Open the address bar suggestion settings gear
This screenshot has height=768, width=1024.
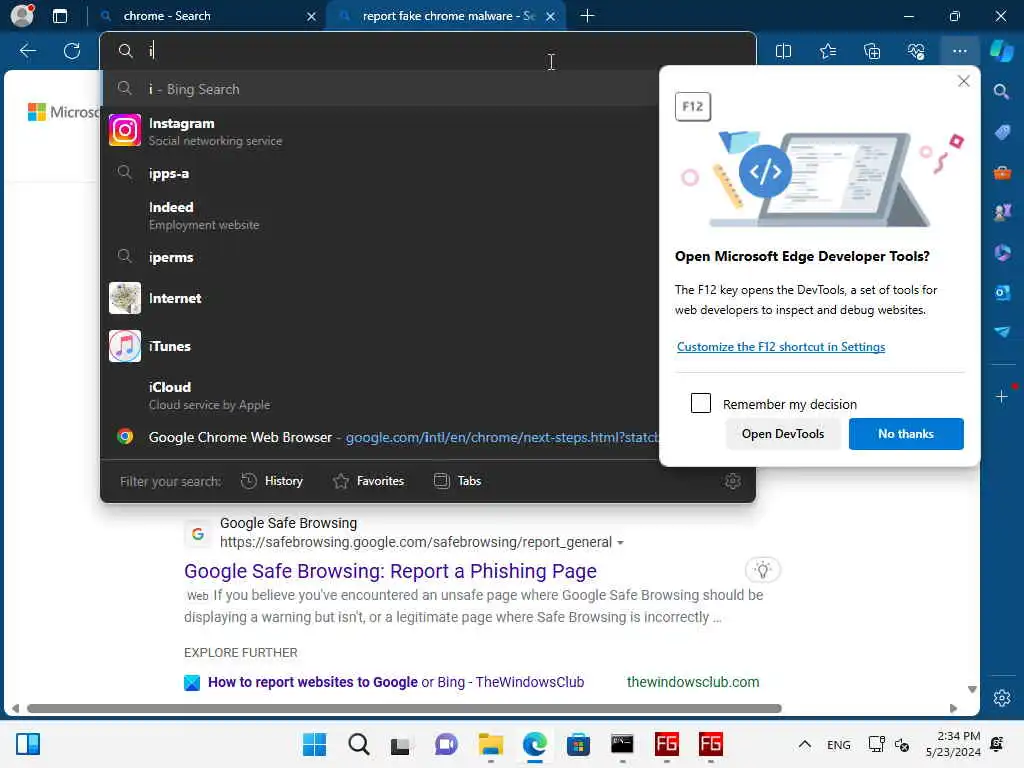733,481
